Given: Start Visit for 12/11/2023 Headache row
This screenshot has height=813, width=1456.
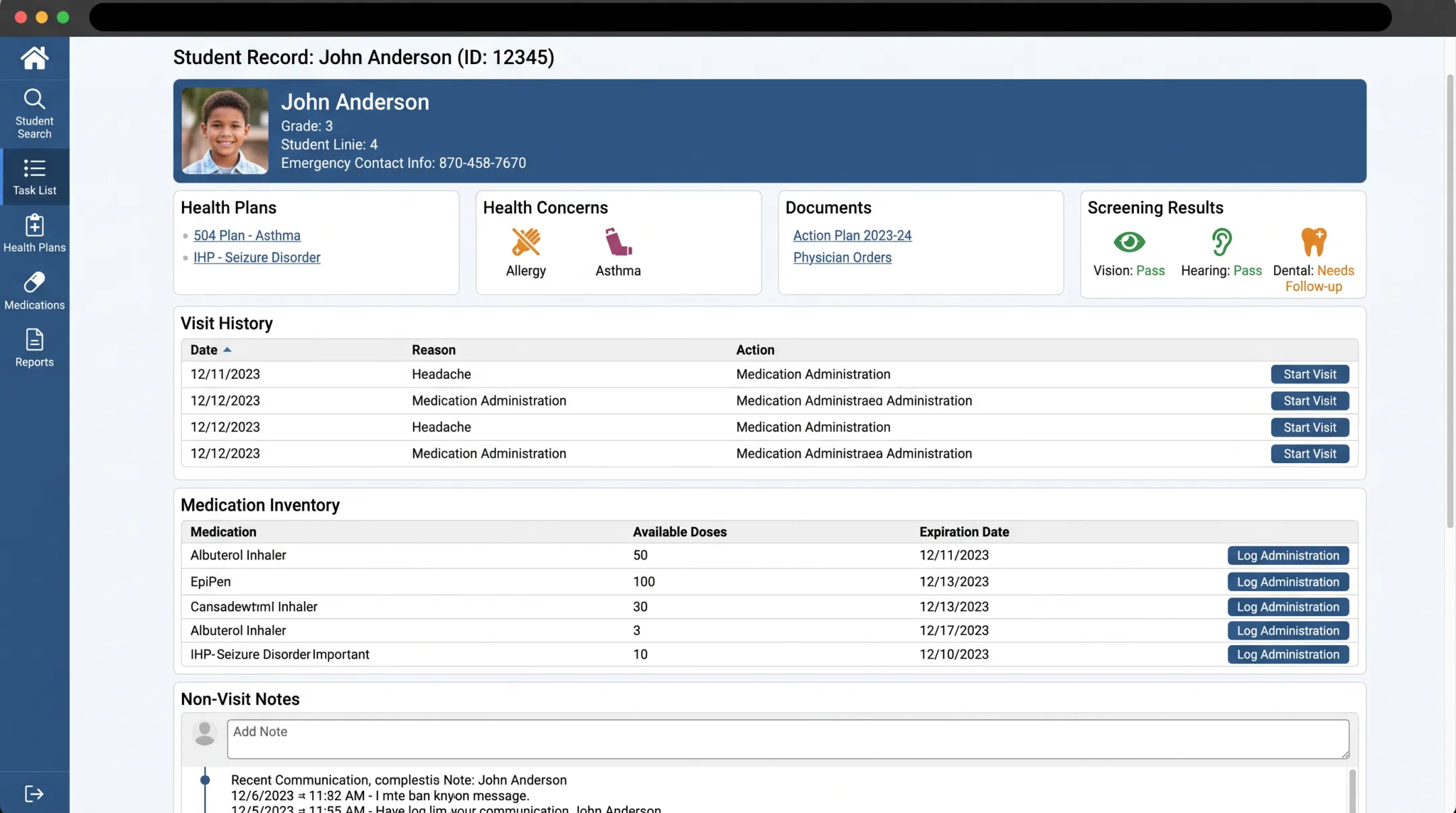Looking at the screenshot, I should [x=1310, y=374].
